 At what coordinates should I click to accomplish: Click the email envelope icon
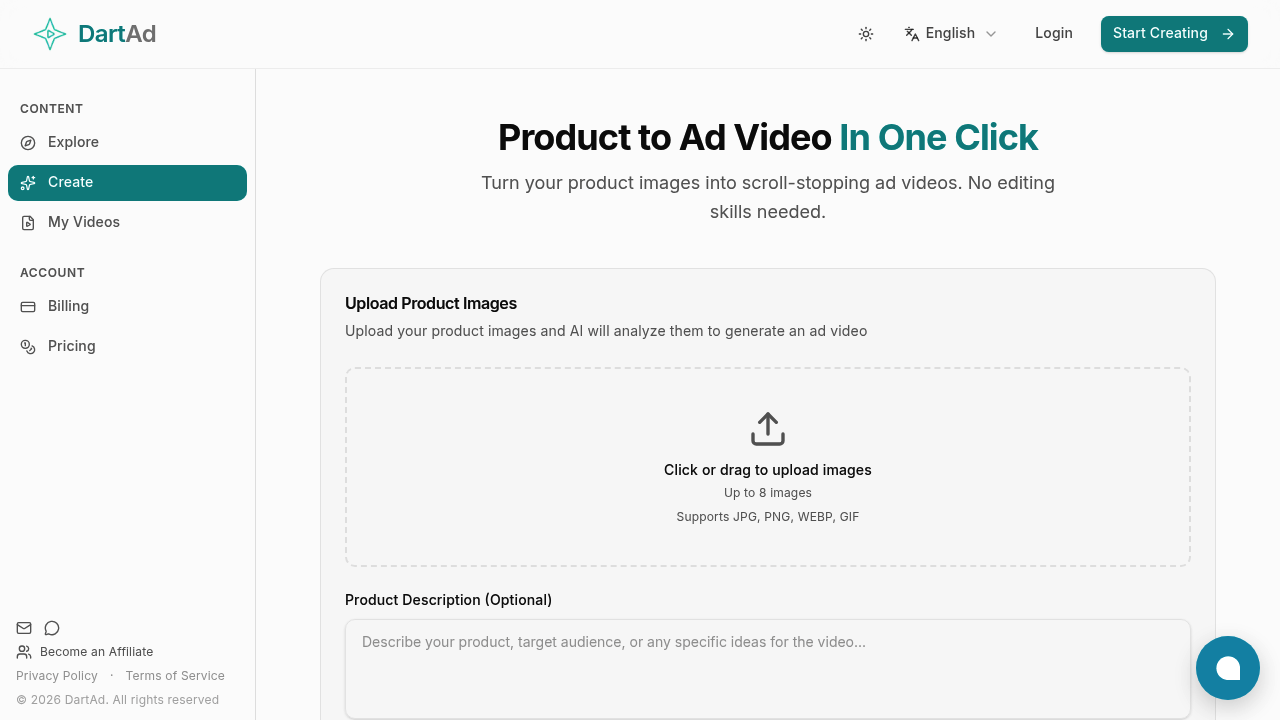[x=24, y=628]
